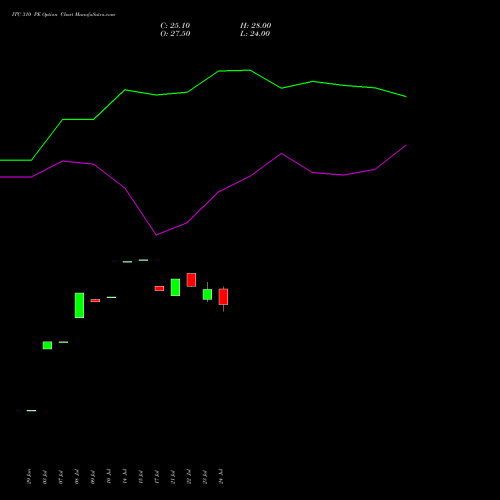Select the close value C: 25.10
The image size is (500, 500).
tap(175, 26)
